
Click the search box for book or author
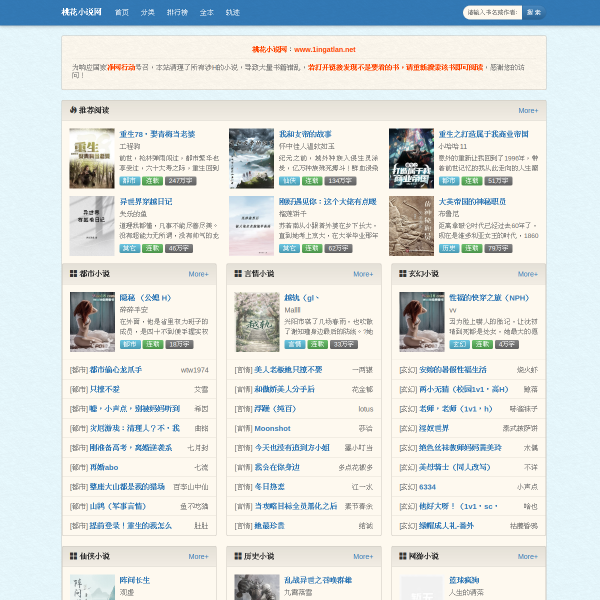tap(492, 13)
